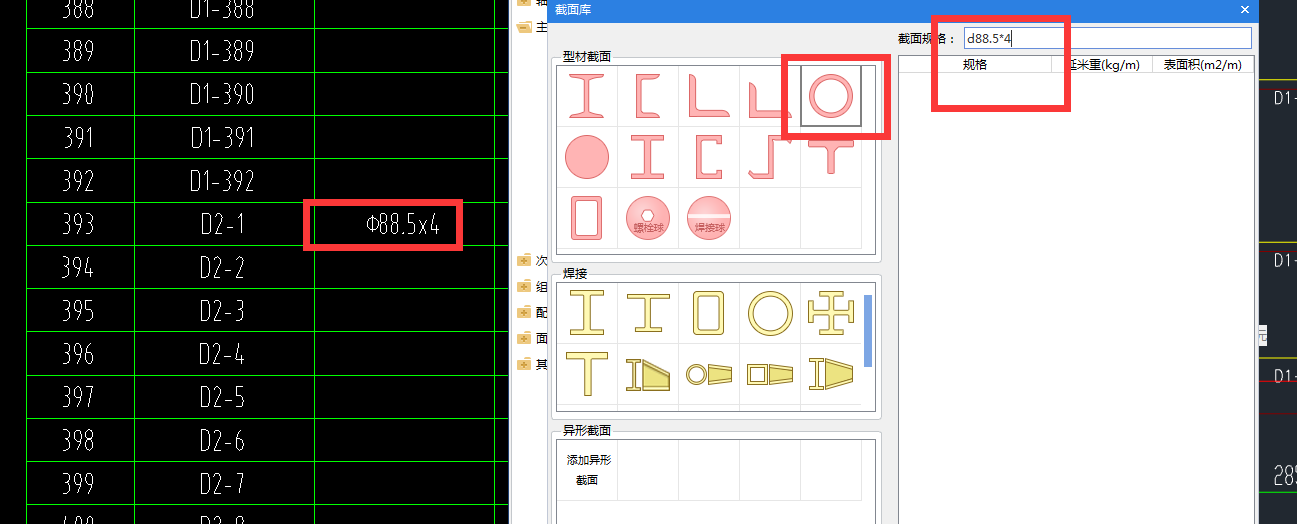Expand the 面 folder in the tree
1297x524 pixels.
coord(524,338)
